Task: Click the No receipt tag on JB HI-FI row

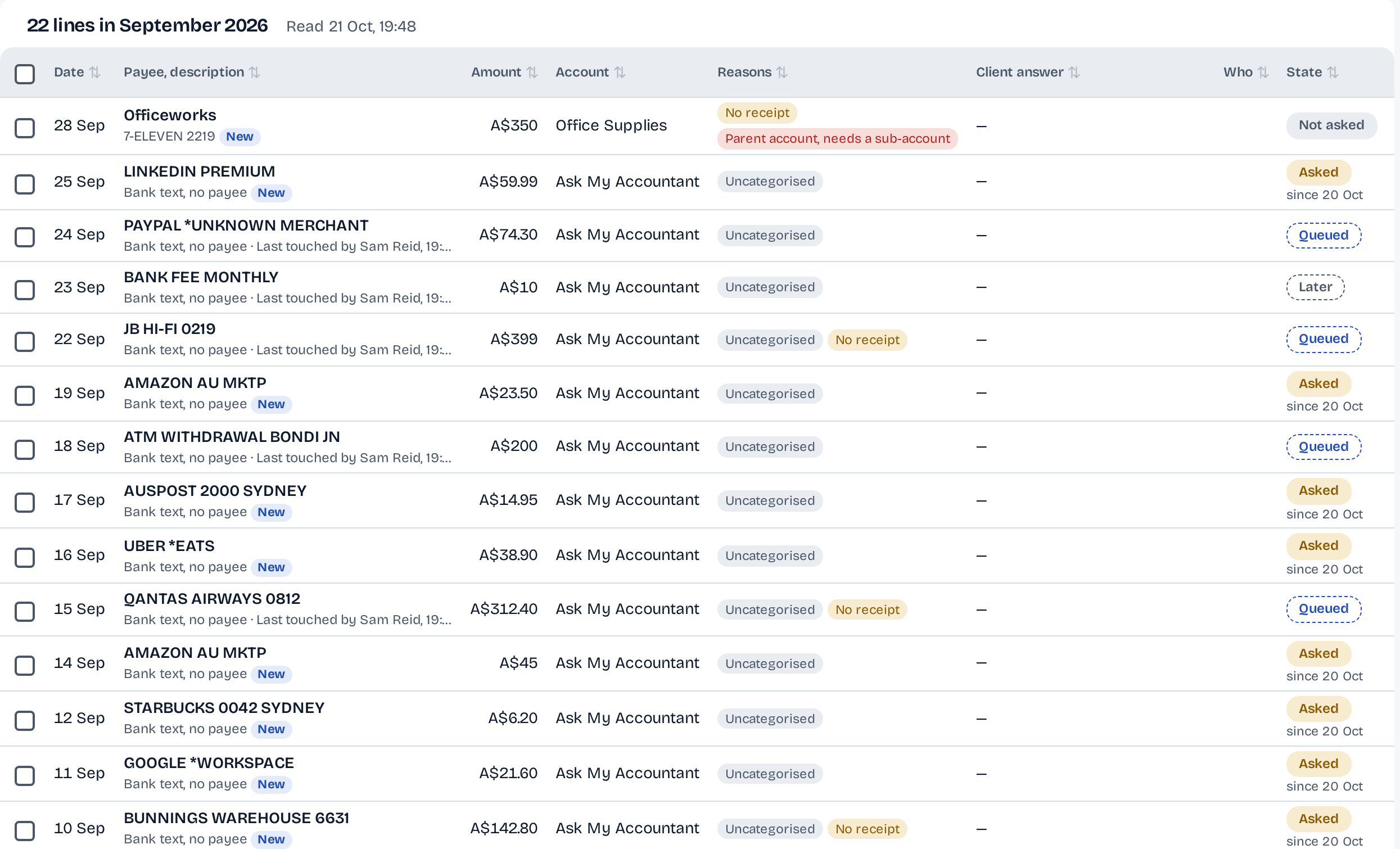Action: tap(867, 340)
